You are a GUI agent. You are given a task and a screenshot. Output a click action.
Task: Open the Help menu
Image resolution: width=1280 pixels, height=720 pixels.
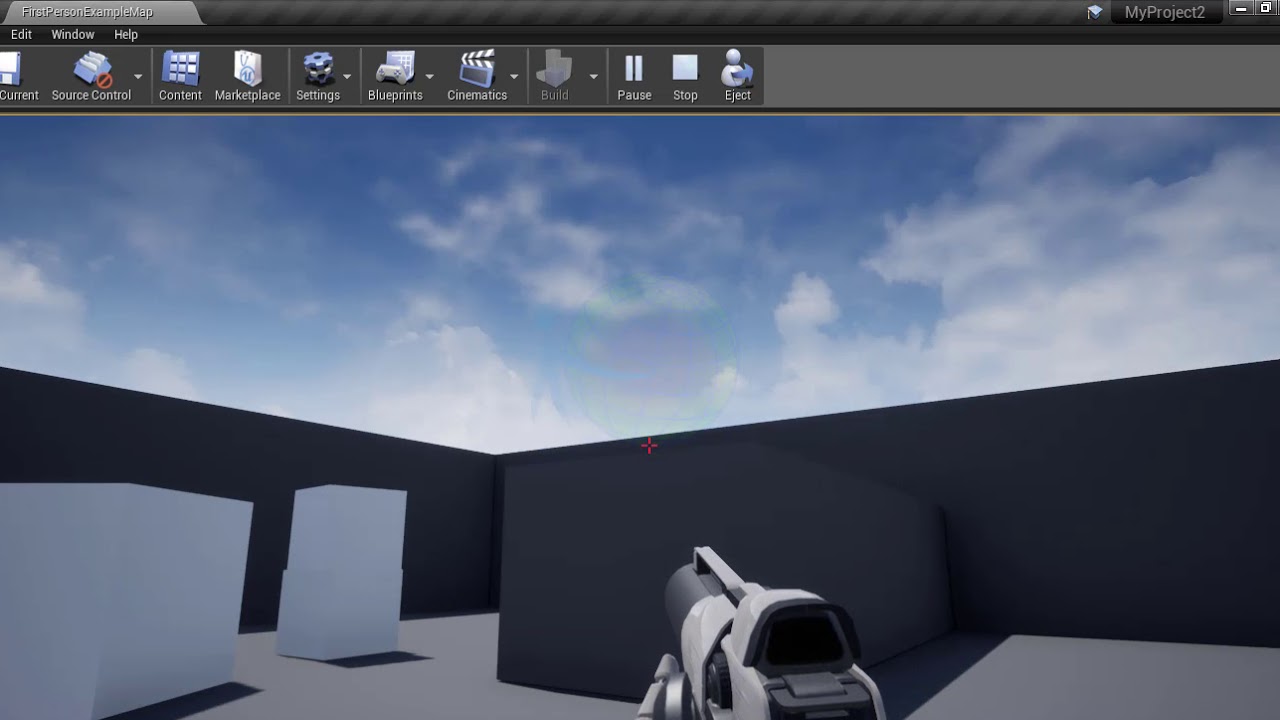(x=126, y=34)
